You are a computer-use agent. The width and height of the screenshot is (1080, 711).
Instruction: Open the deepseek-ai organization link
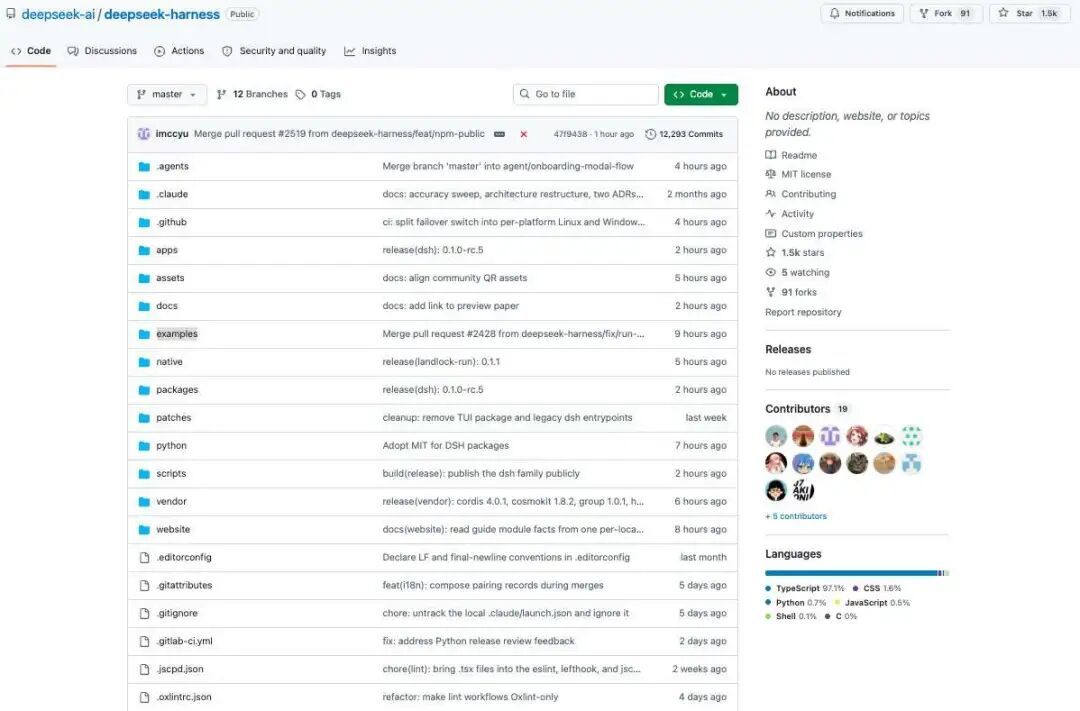tap(58, 14)
